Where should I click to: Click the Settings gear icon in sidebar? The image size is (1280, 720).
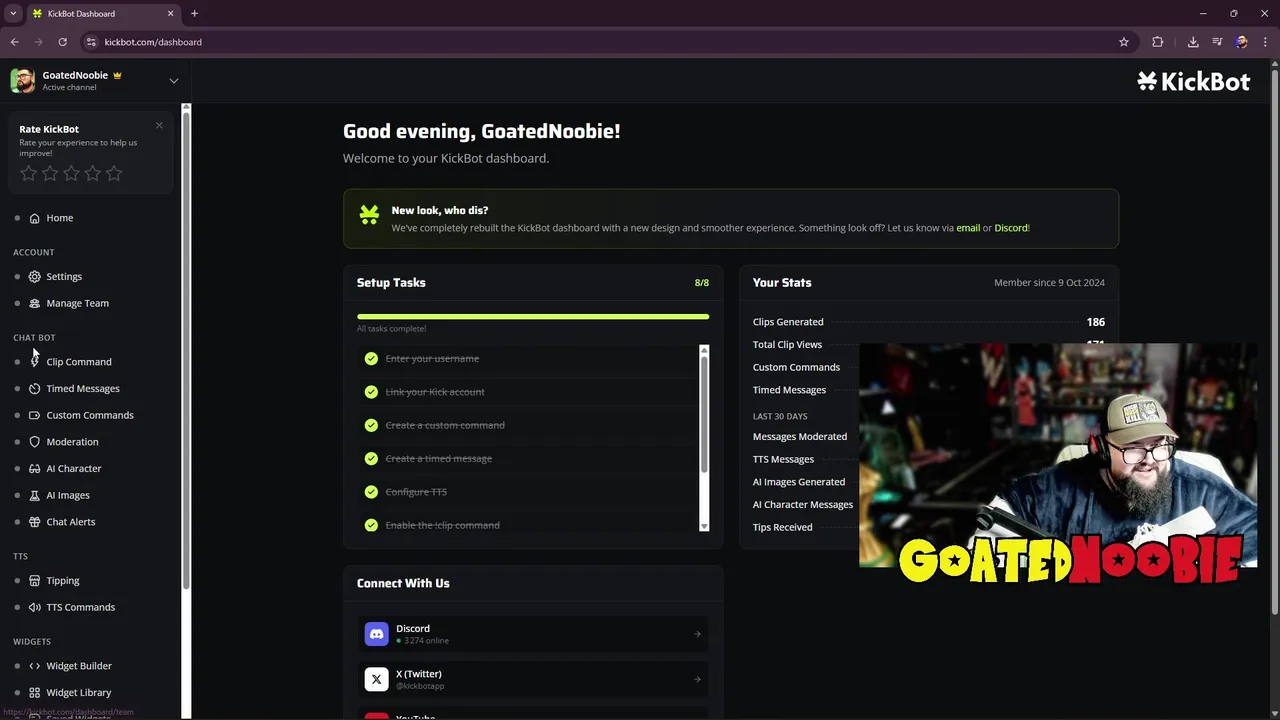click(x=35, y=277)
